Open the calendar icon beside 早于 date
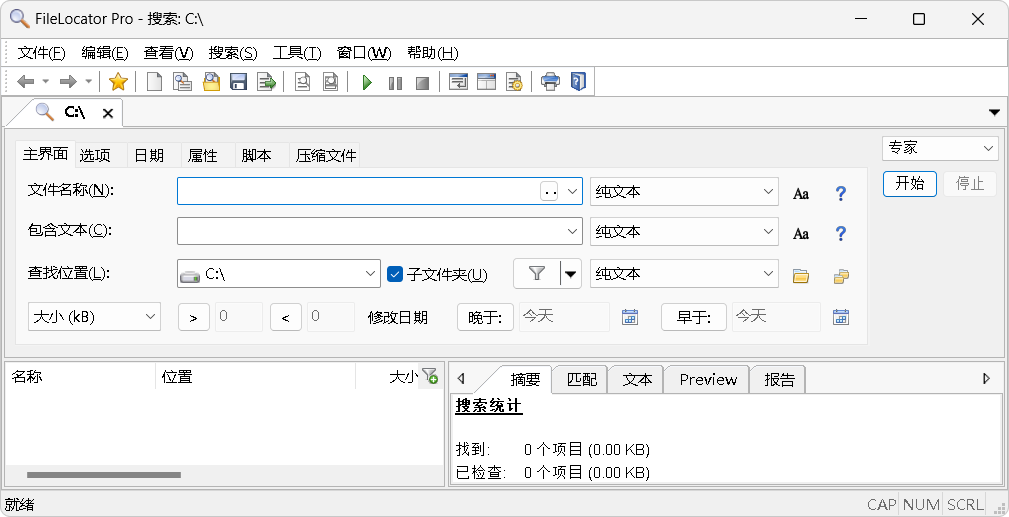The width and height of the screenshot is (1009, 517). pyautogui.click(x=840, y=317)
